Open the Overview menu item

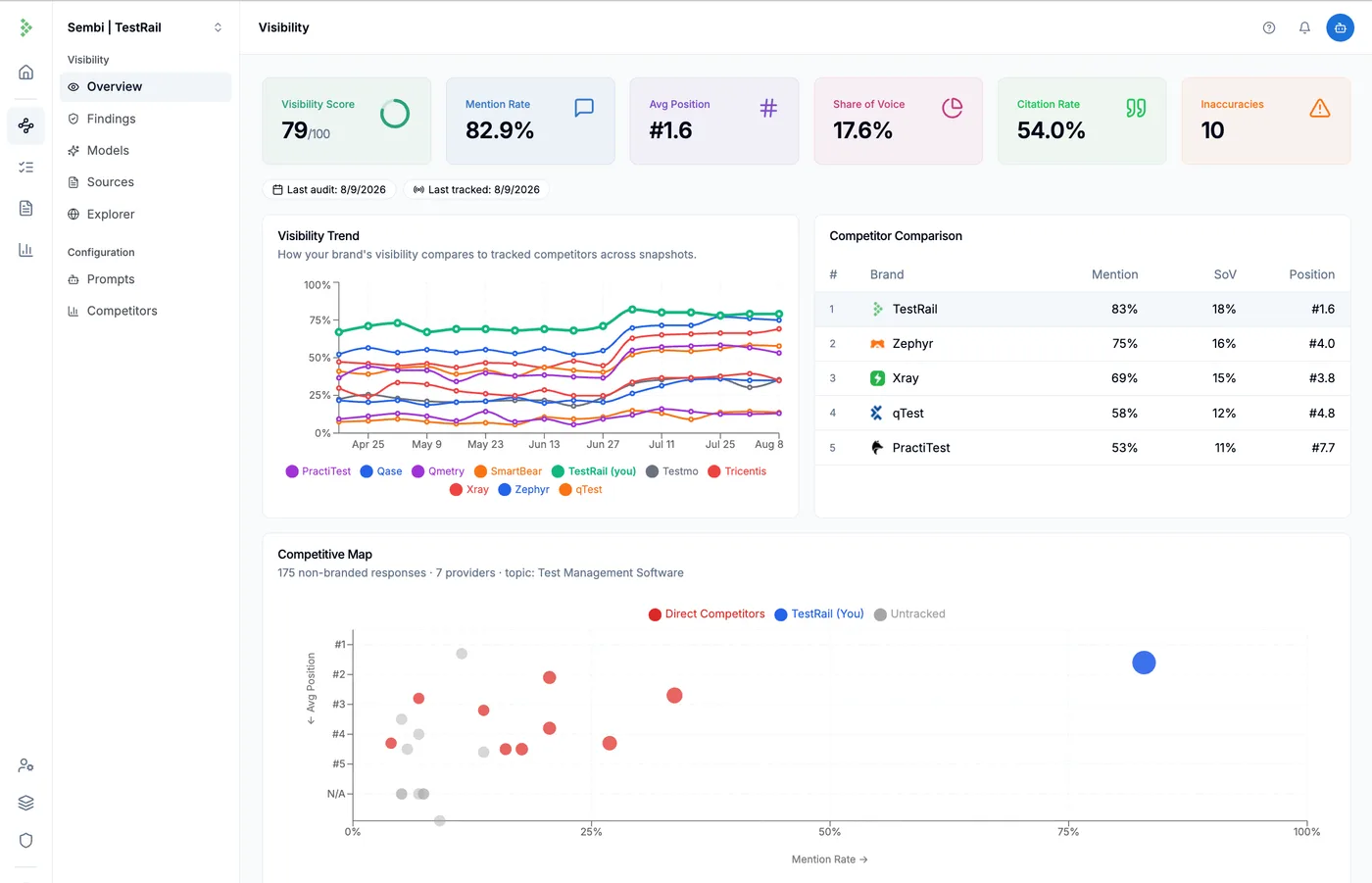[x=145, y=87]
